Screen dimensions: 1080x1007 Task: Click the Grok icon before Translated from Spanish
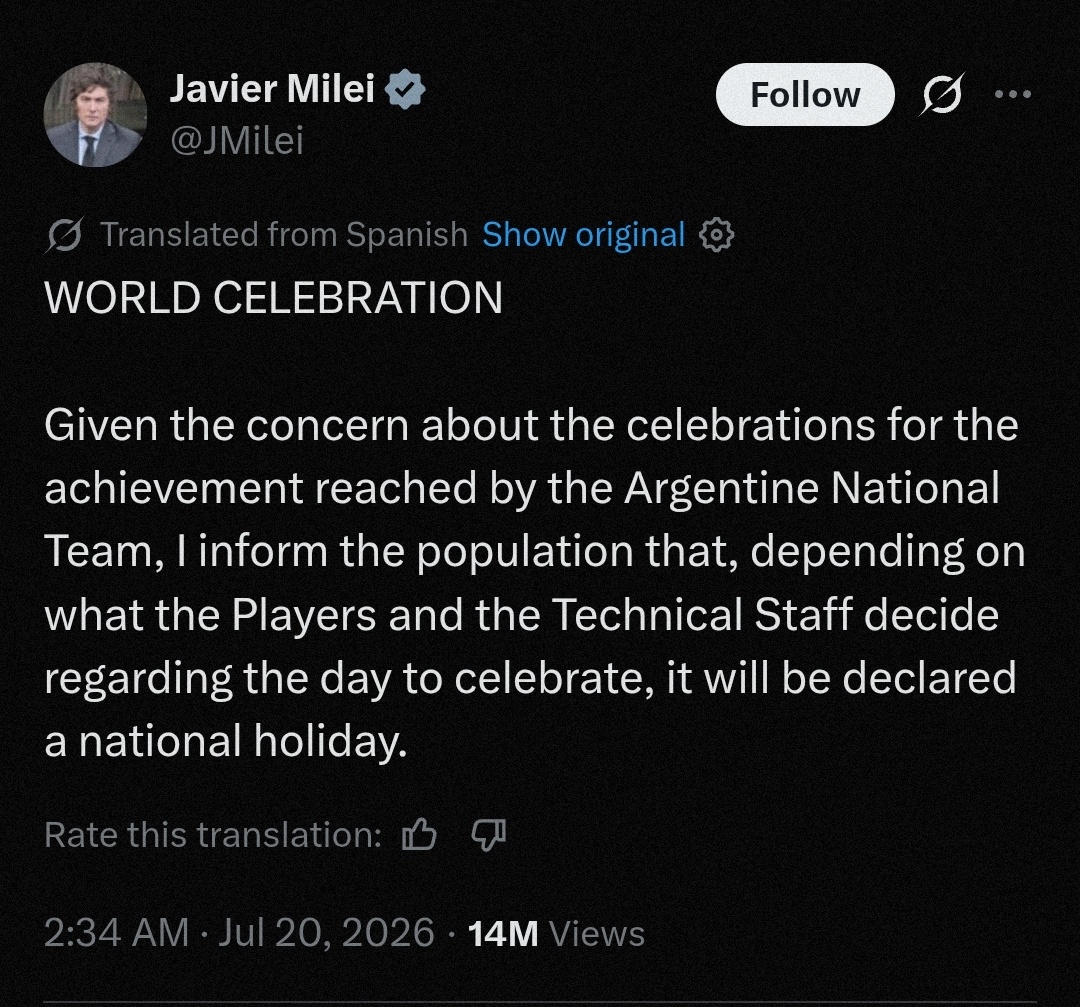point(65,235)
